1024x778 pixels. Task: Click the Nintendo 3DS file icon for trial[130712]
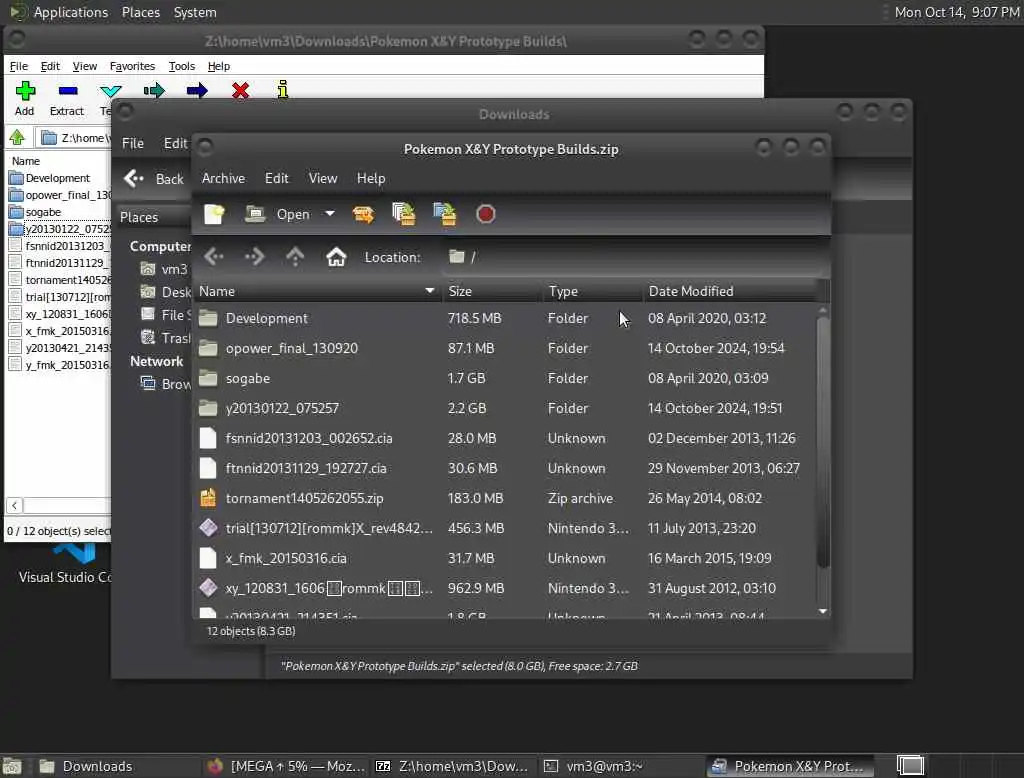click(x=208, y=528)
